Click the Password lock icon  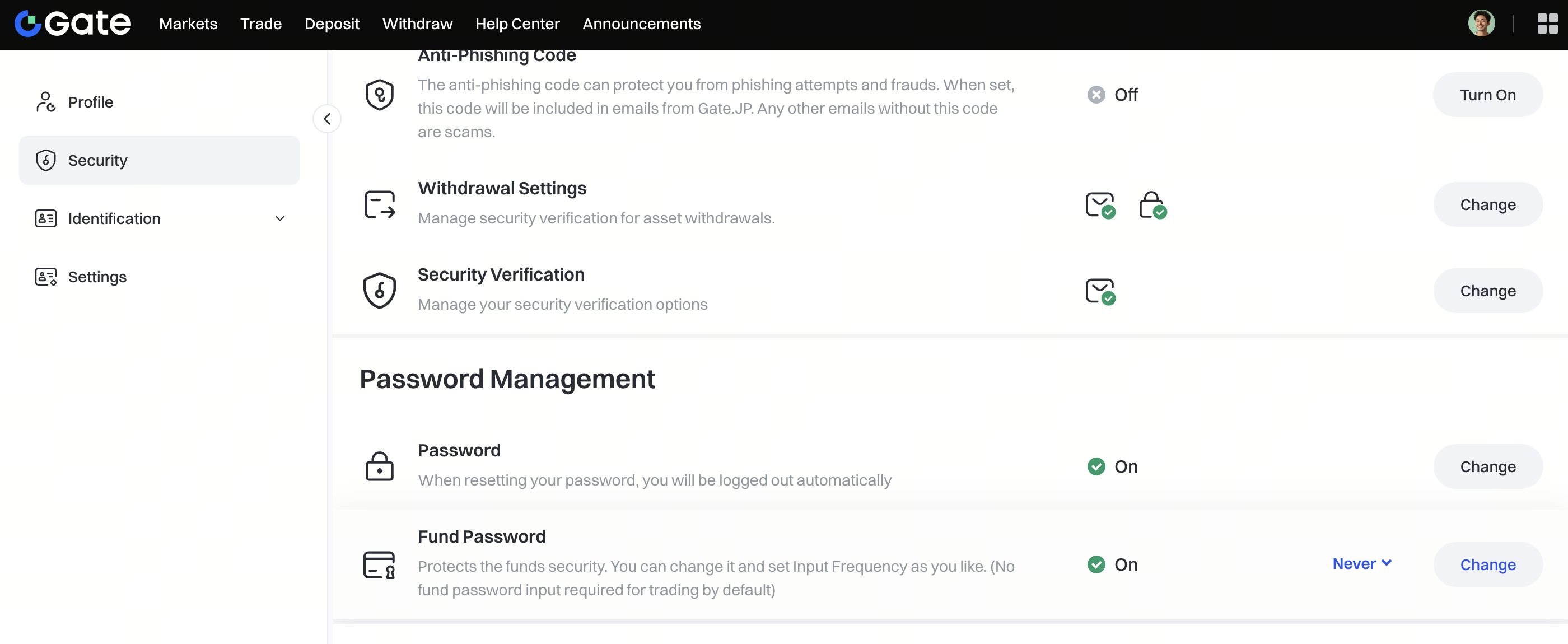379,467
